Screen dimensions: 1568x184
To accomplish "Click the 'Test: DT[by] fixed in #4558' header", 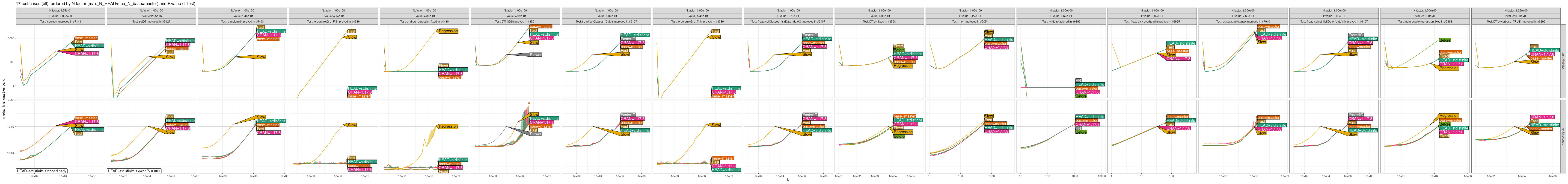I will [x=879, y=21].
